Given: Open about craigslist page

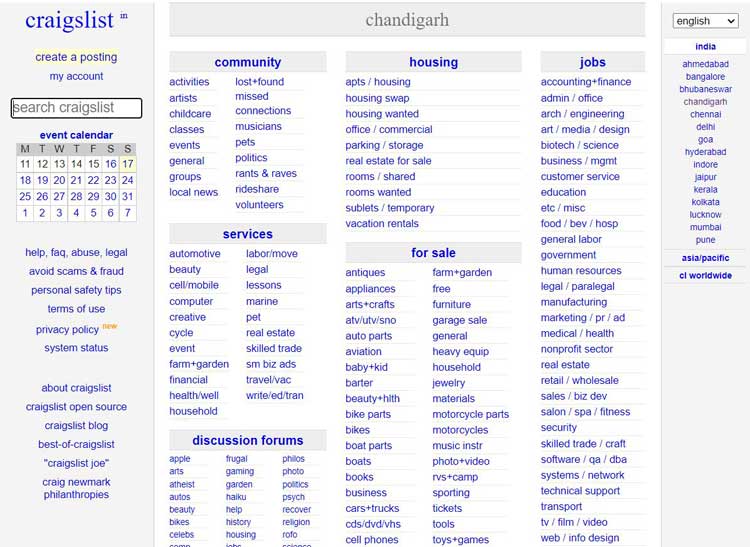Looking at the screenshot, I should tap(77, 388).
